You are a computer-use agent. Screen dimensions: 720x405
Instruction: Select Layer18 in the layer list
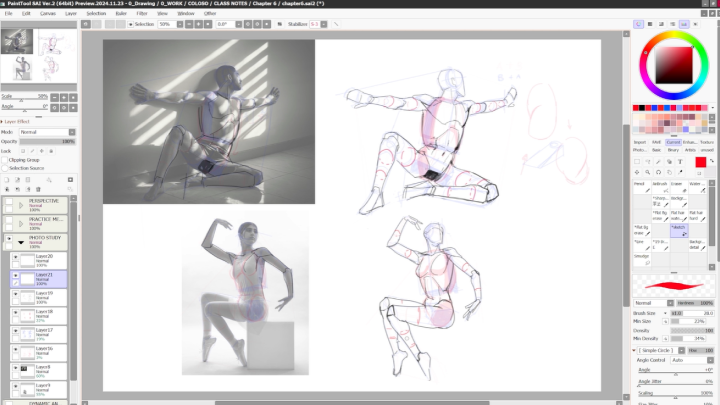[x=39, y=316]
